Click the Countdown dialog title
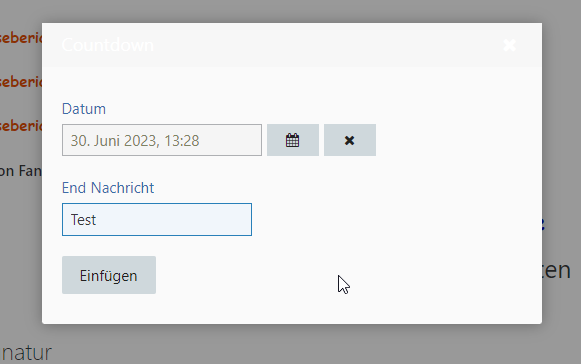The height and width of the screenshot is (364, 581). click(x=107, y=45)
